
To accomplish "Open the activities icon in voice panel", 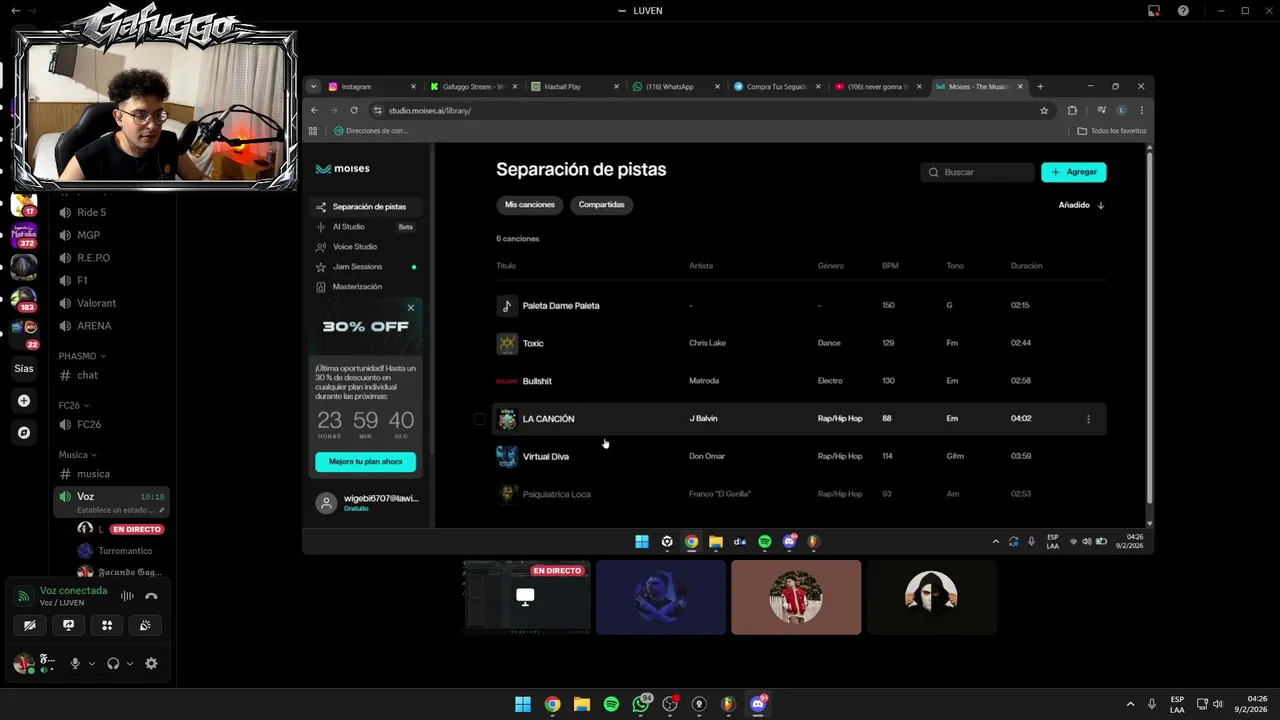I will tap(107, 625).
